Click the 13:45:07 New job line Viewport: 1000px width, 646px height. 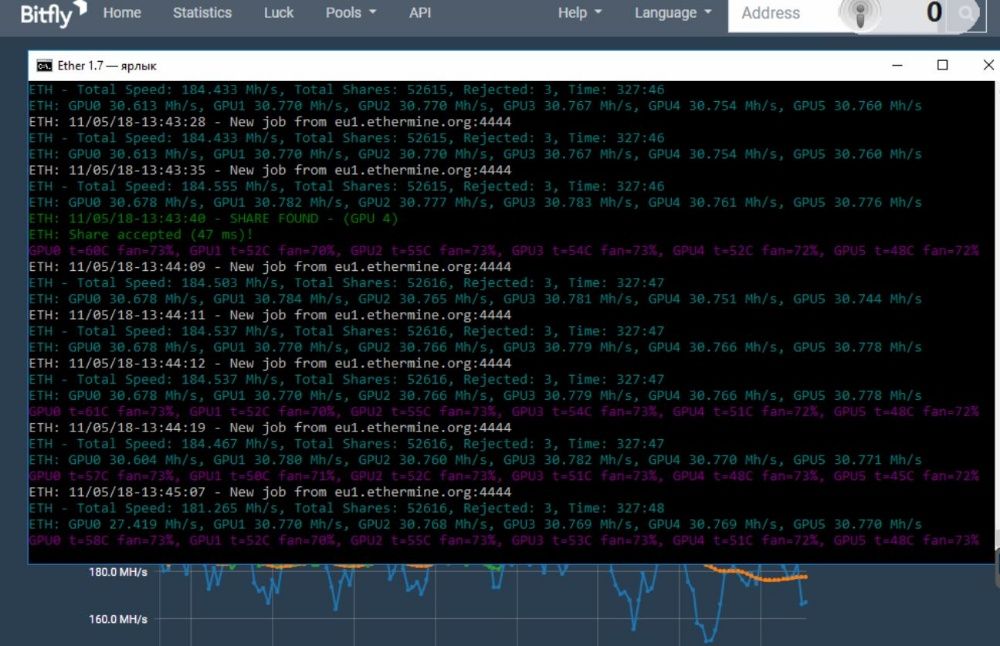270,492
